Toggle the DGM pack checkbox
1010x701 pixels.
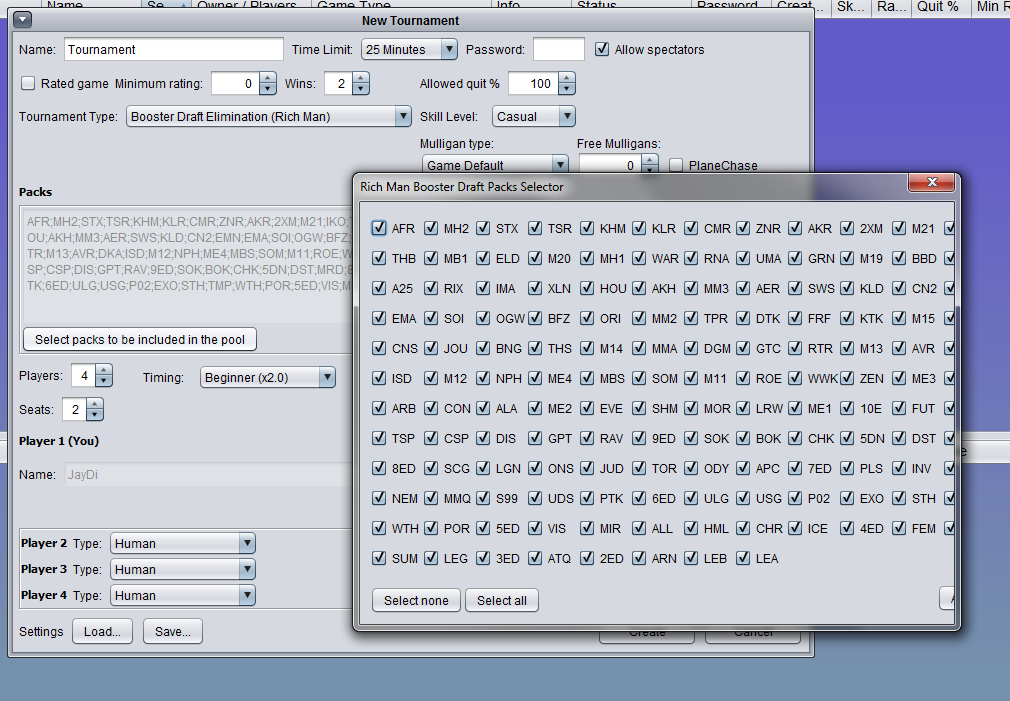(691, 349)
